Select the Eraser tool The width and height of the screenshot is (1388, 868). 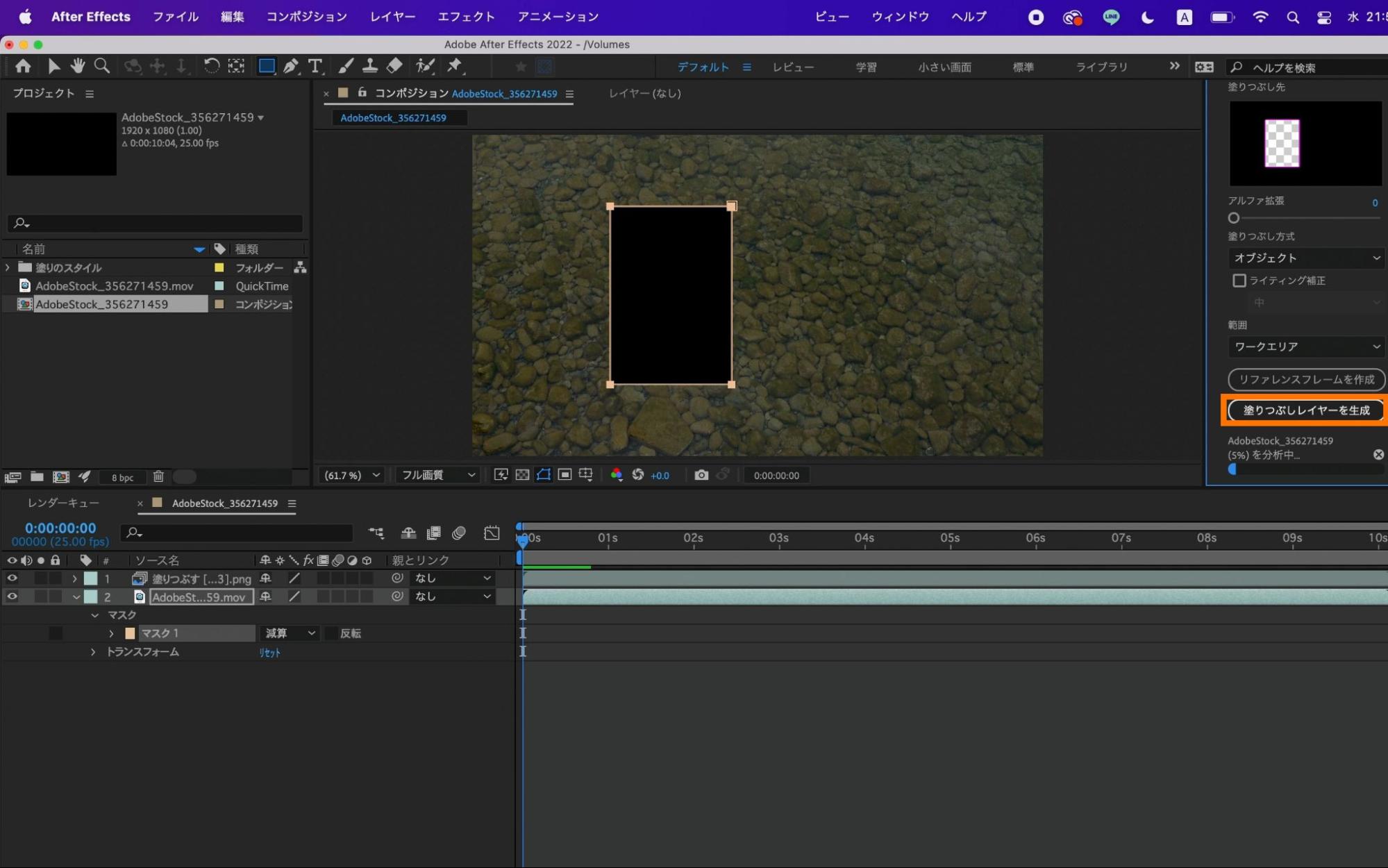click(394, 66)
